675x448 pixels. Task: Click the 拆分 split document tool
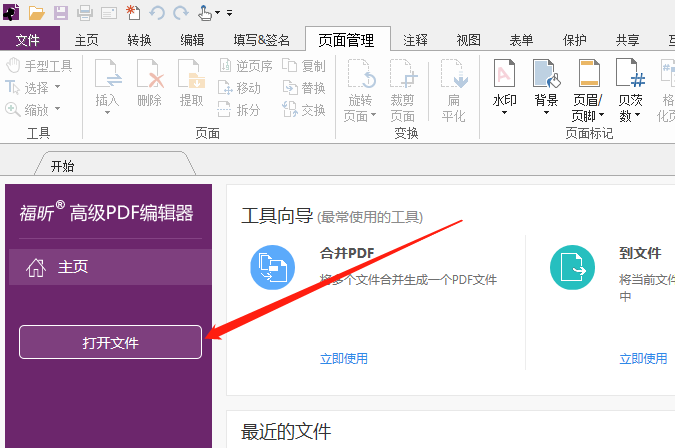click(239, 110)
